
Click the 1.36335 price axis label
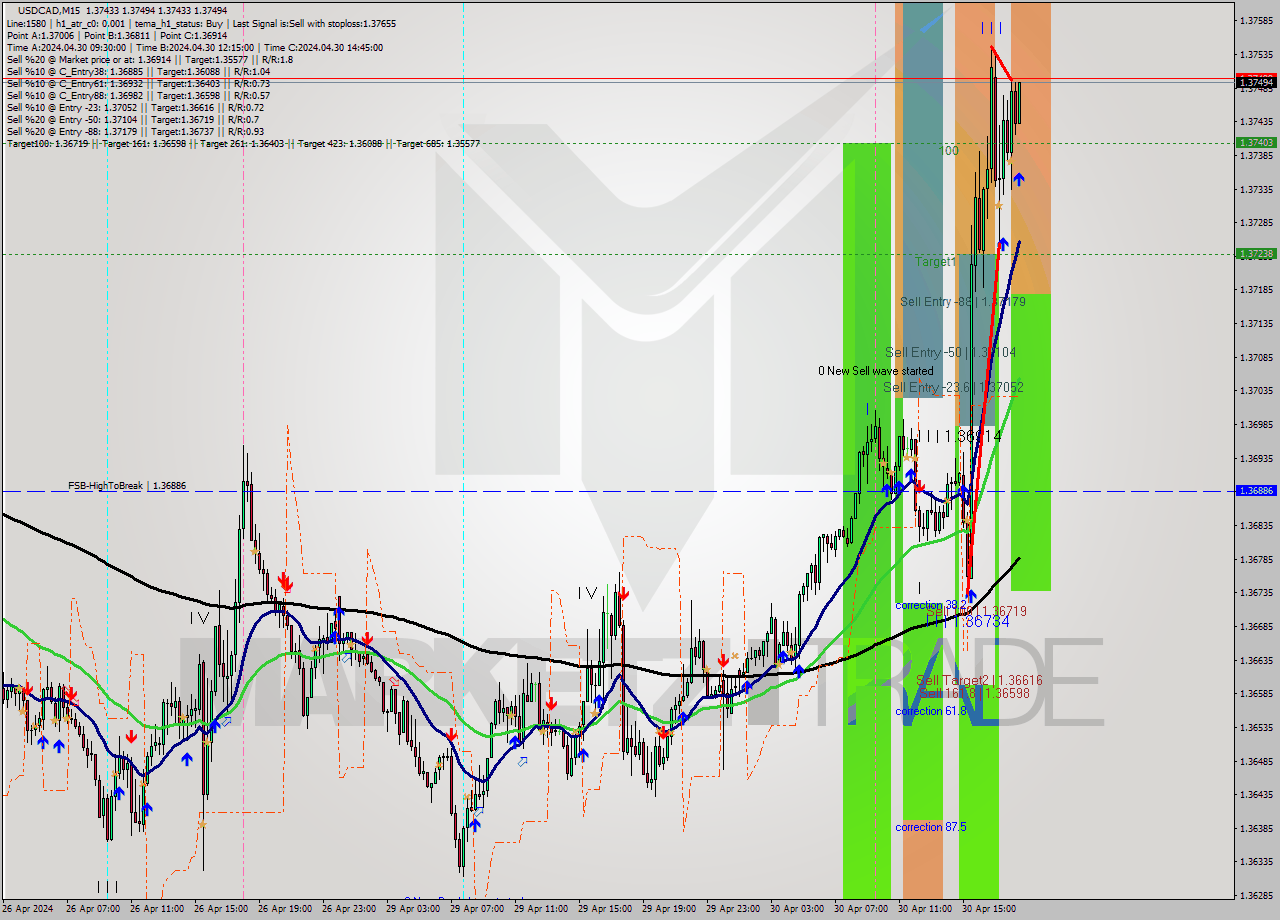pos(1256,861)
